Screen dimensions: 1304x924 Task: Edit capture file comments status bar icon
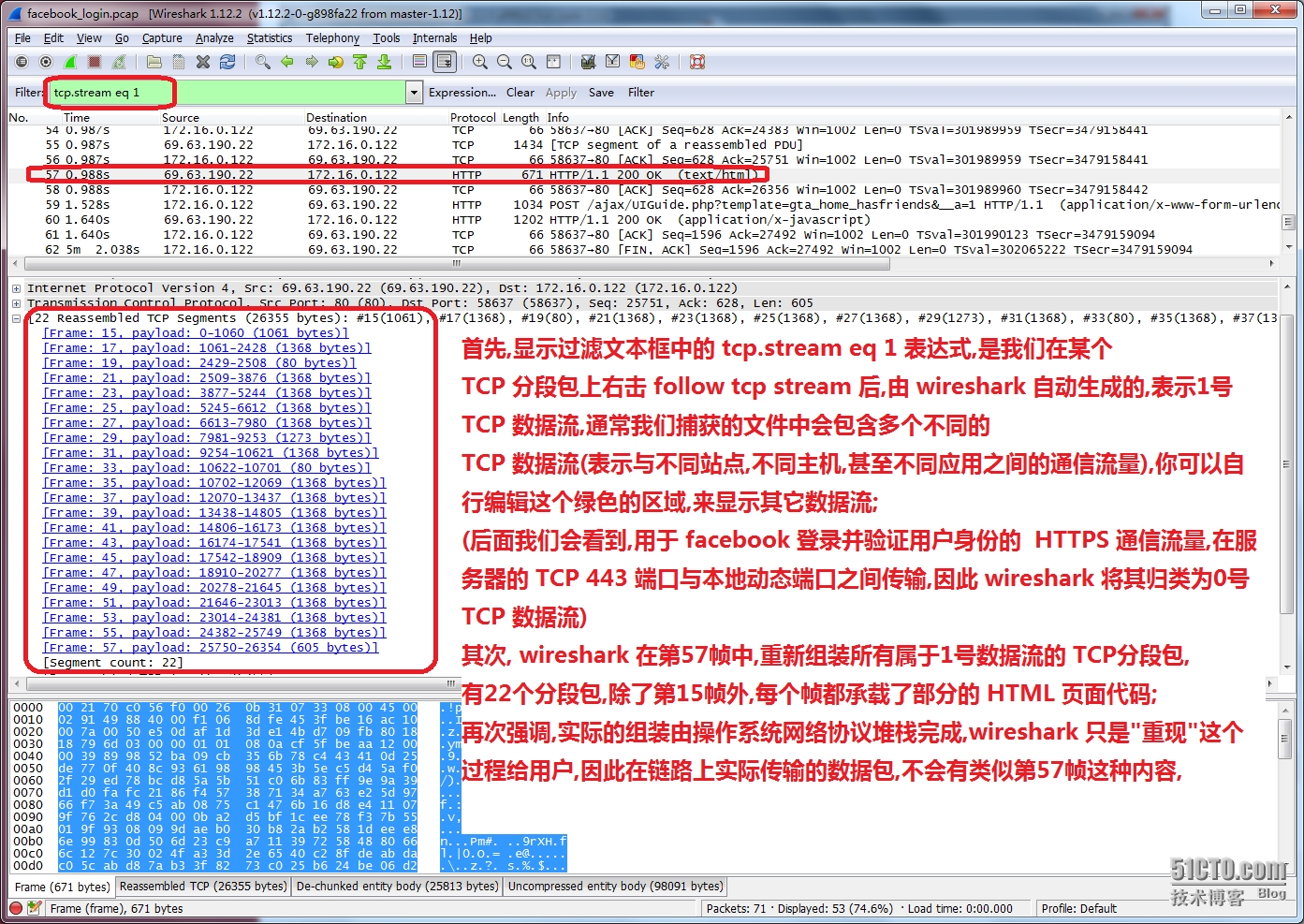click(x=35, y=908)
